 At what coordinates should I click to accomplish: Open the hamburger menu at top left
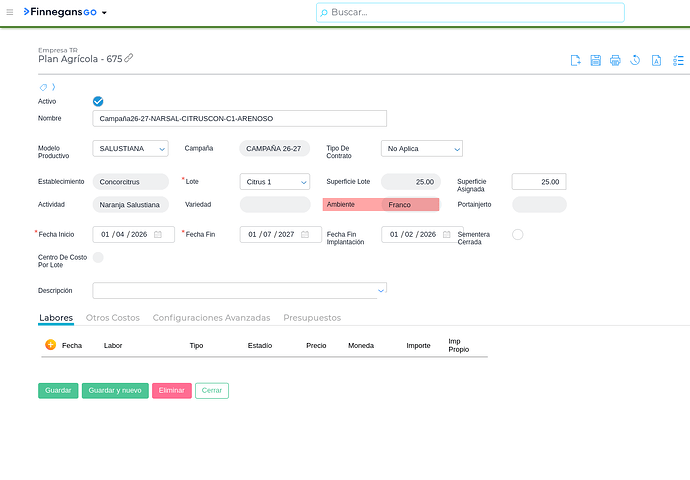pos(10,12)
